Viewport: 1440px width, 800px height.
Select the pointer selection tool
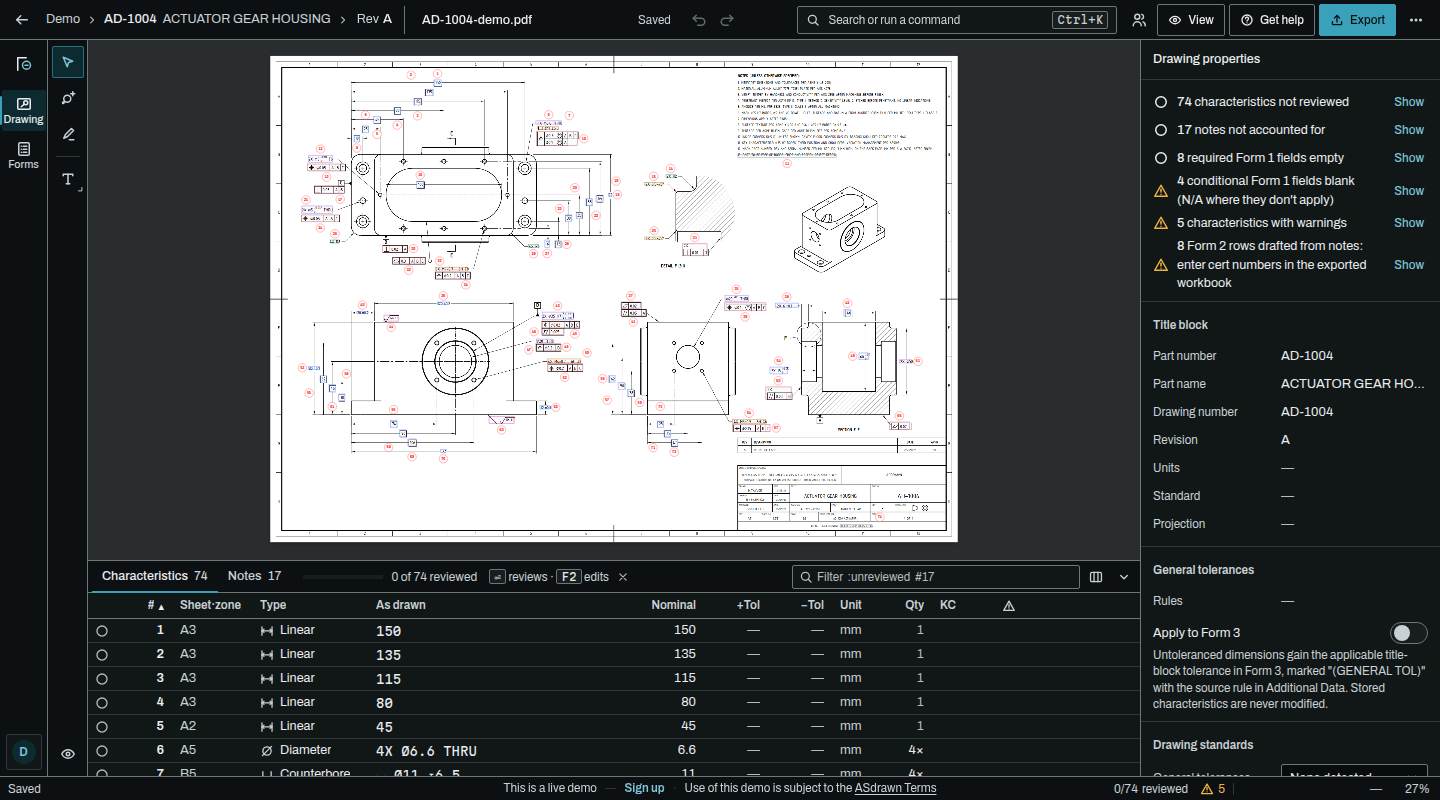pos(68,62)
